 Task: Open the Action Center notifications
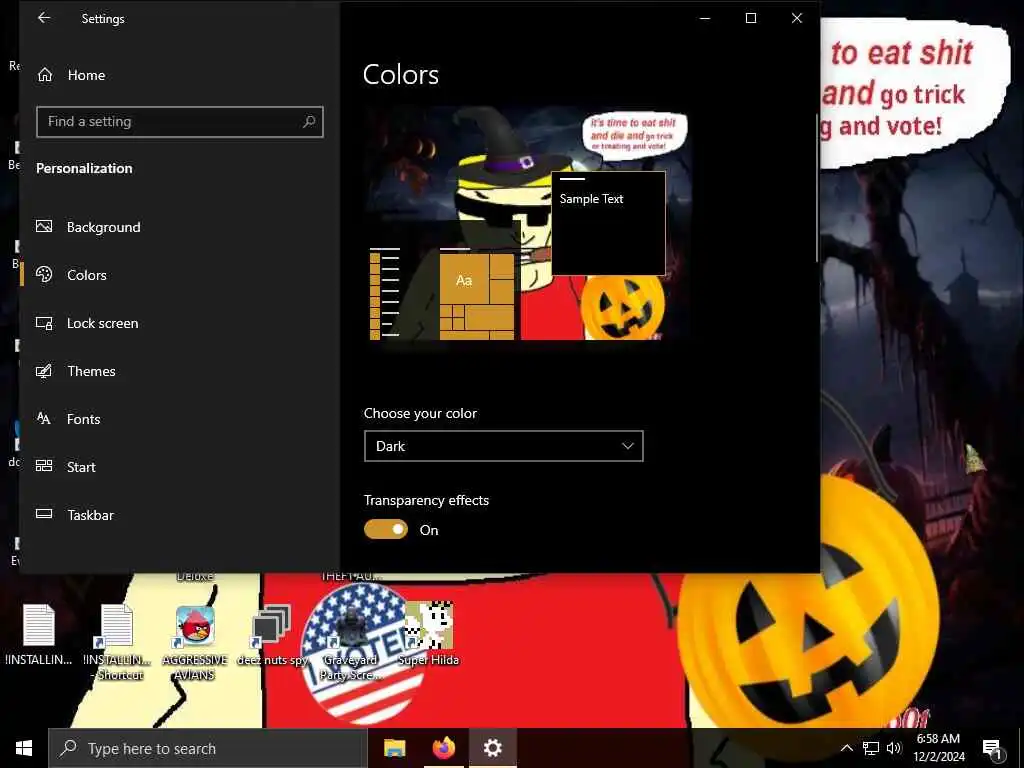[x=992, y=749]
